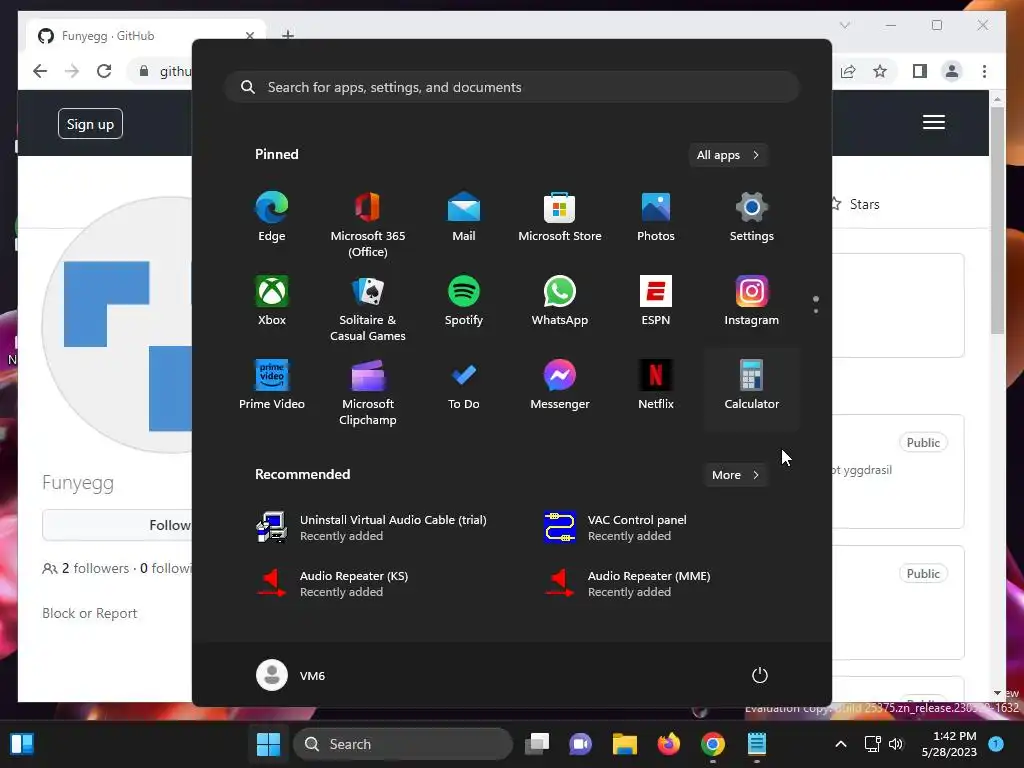Follow the Funyegg GitHub user
The height and width of the screenshot is (768, 1024).
[x=118, y=525]
